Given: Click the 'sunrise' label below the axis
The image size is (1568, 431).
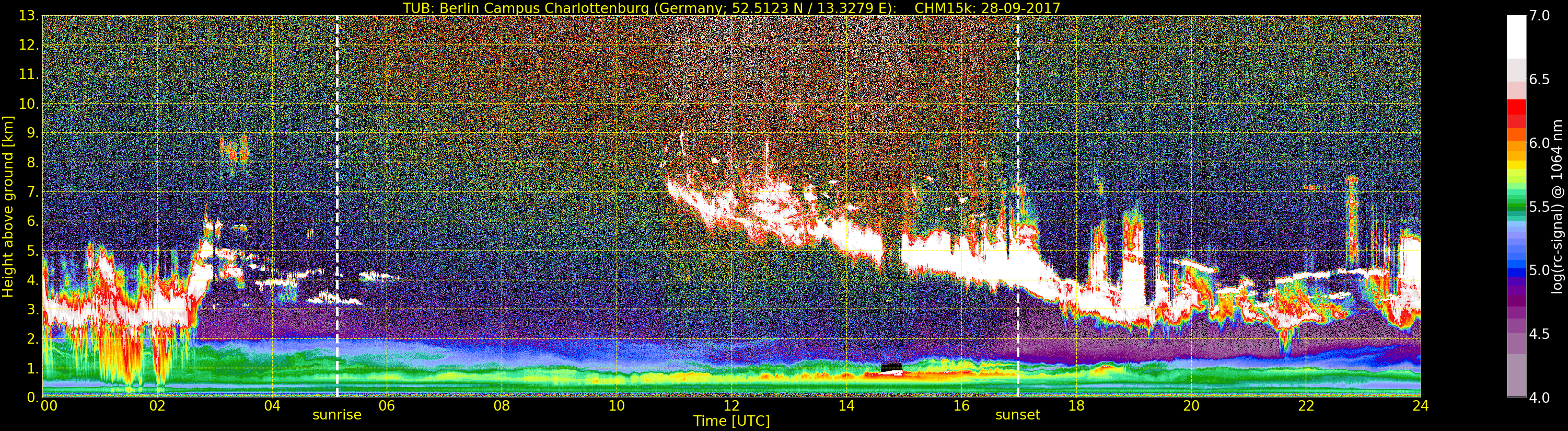Looking at the screenshot, I should [336, 415].
